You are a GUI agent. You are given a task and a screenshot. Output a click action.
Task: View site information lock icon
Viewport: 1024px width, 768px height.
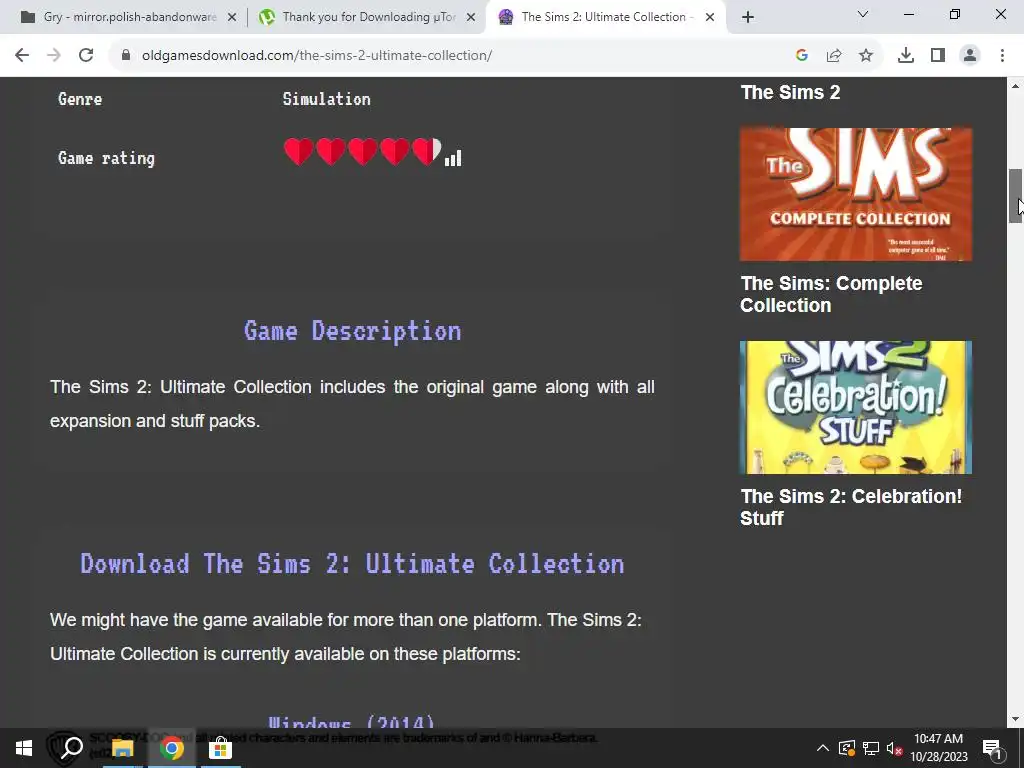pyautogui.click(x=126, y=56)
